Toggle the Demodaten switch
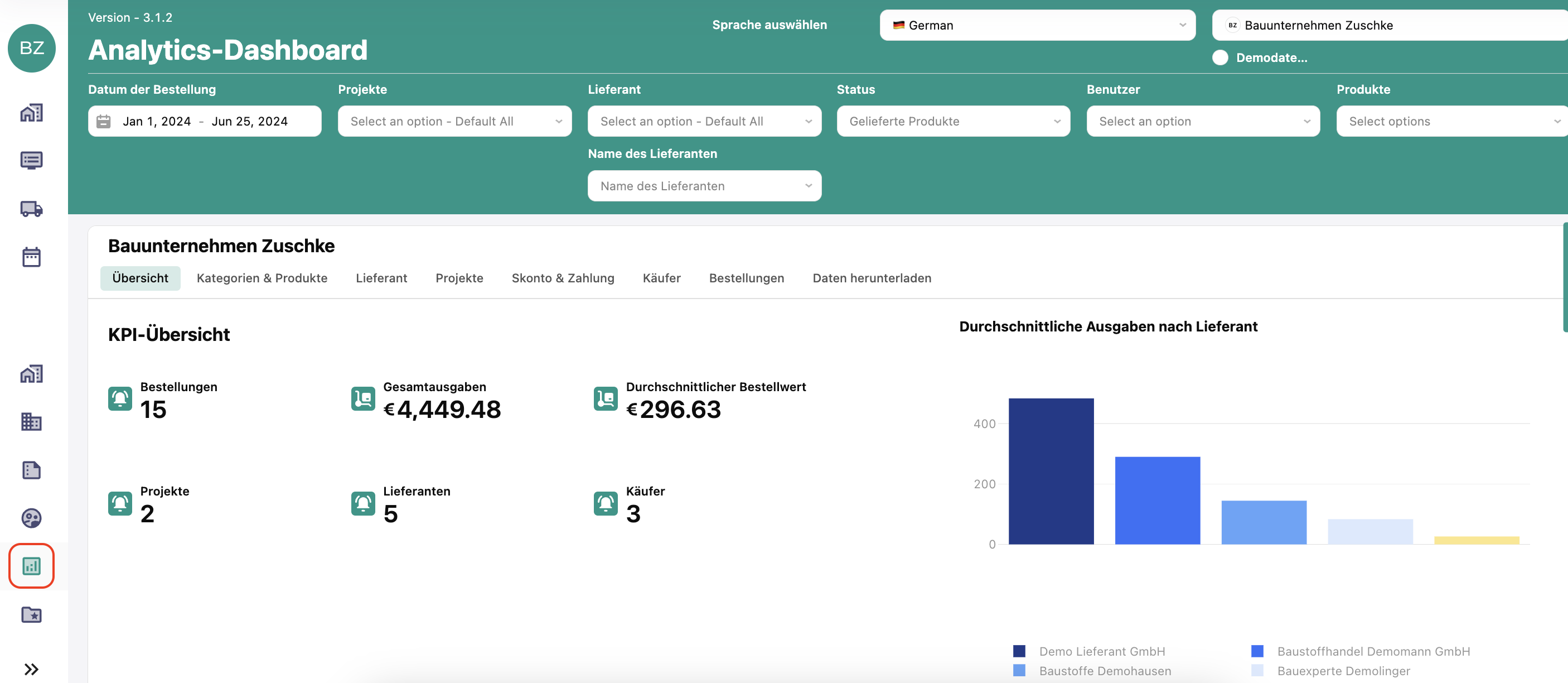This screenshot has width=1568, height=683. (x=1220, y=57)
